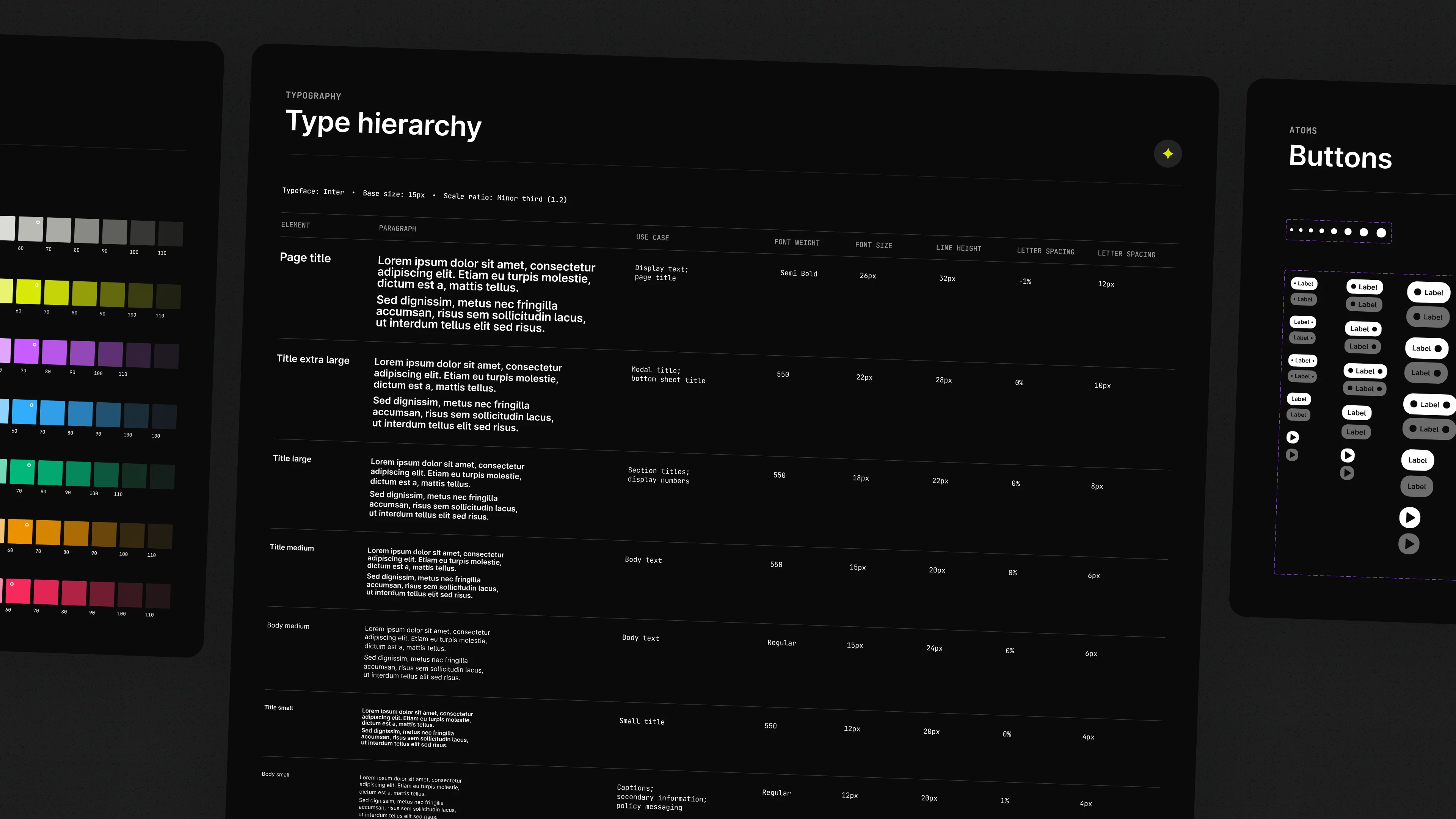This screenshot has width=1456, height=819.
Task: Click the 'Title small' element name
Action: click(x=278, y=708)
